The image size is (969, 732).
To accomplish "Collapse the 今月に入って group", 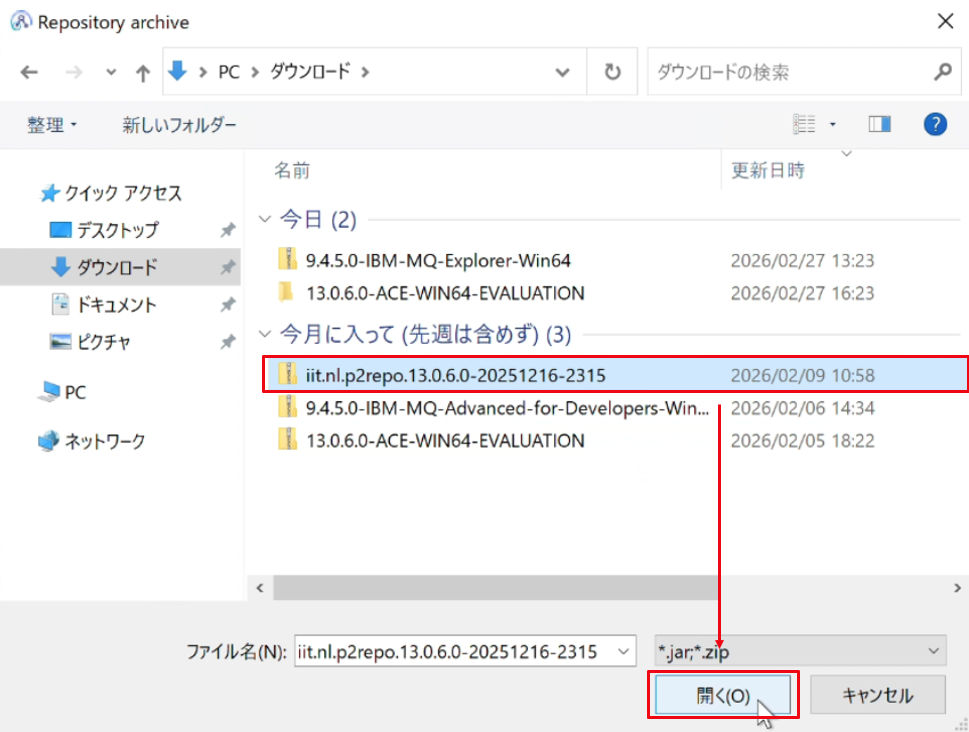I will pyautogui.click(x=264, y=334).
